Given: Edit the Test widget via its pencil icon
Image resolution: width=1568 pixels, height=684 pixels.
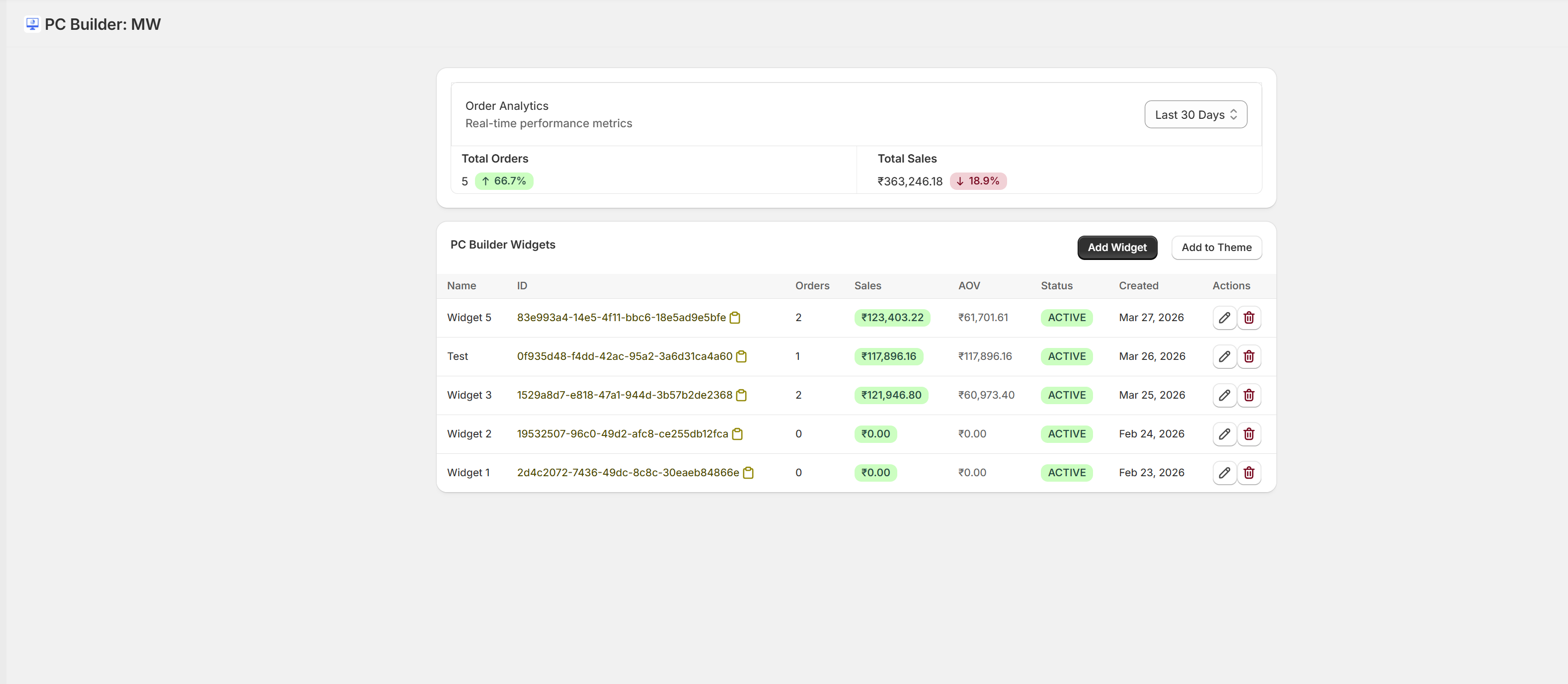Looking at the screenshot, I should coord(1224,356).
